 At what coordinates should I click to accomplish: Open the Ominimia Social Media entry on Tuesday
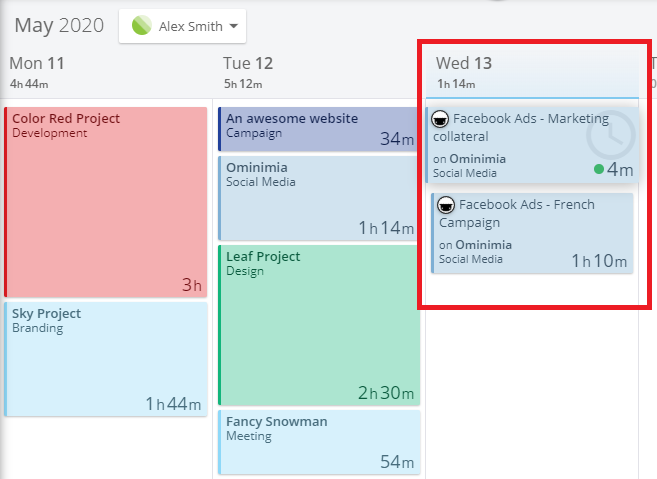[x=318, y=198]
